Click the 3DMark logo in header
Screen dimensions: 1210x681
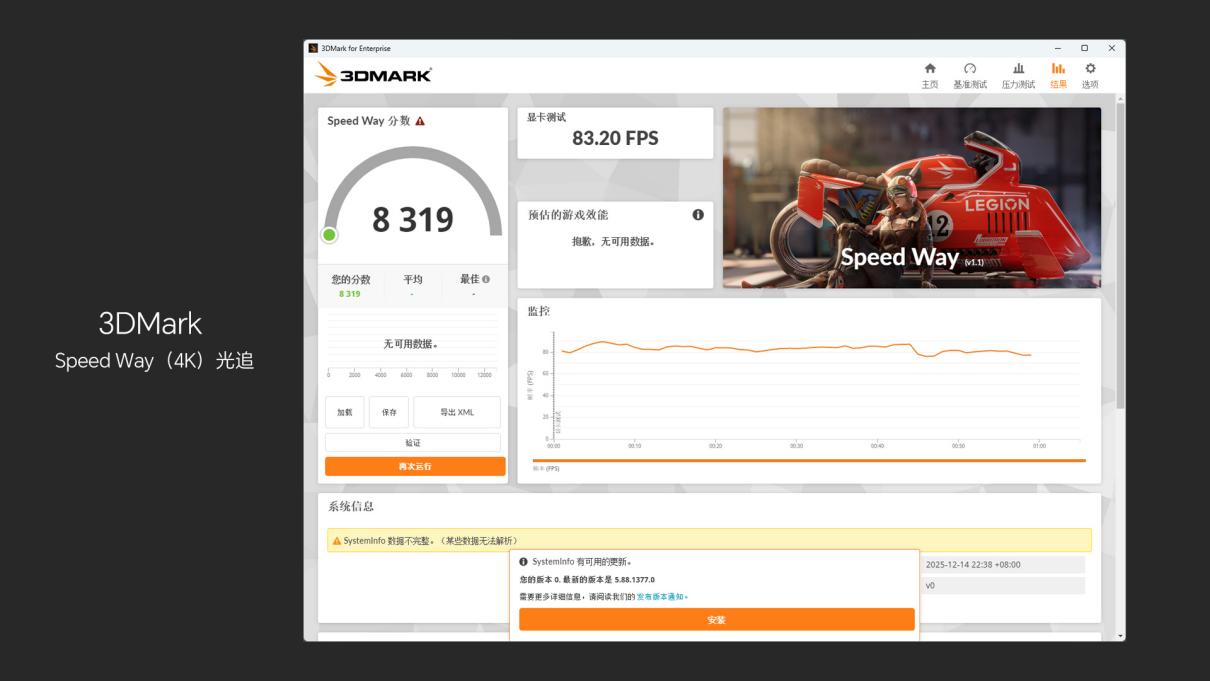pos(374,75)
